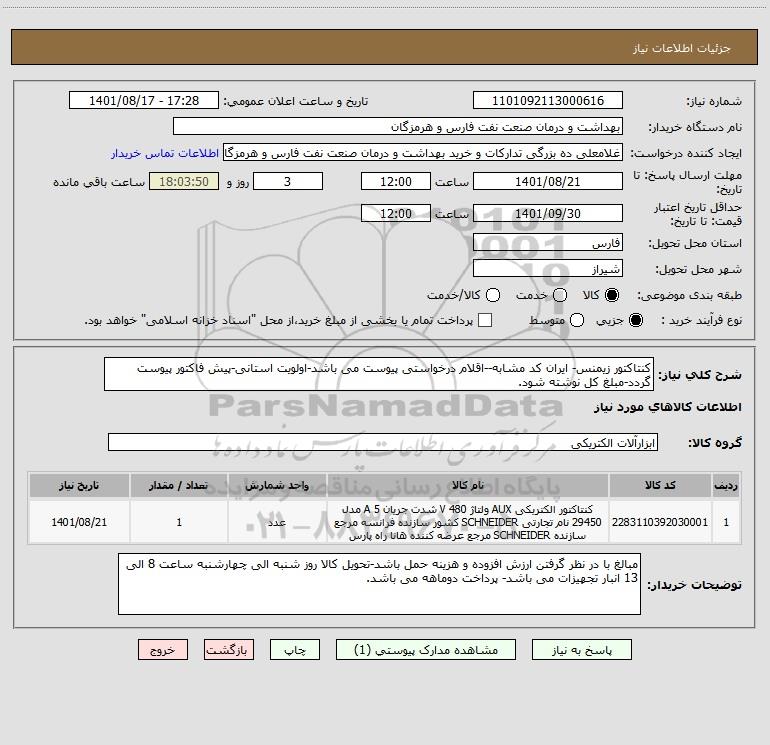Click the delivery city field شیراز

click(x=548, y=268)
